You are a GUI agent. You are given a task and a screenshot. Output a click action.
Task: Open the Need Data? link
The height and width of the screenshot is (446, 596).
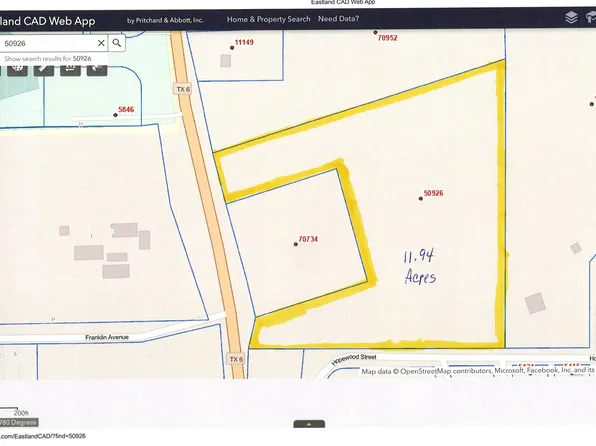coord(338,19)
